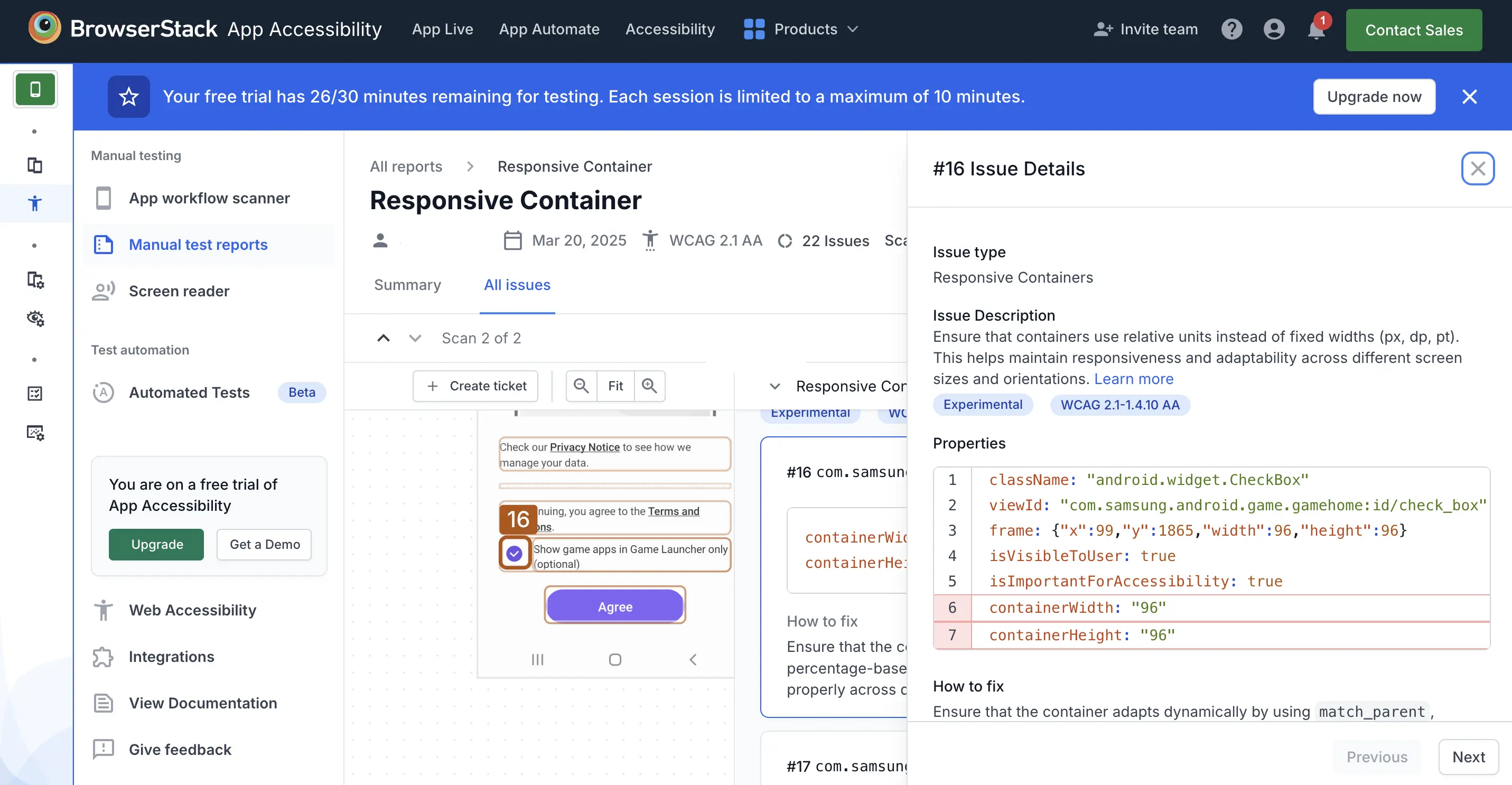Click the zoom out magnifier icon
The image size is (1512, 785).
[x=581, y=386]
